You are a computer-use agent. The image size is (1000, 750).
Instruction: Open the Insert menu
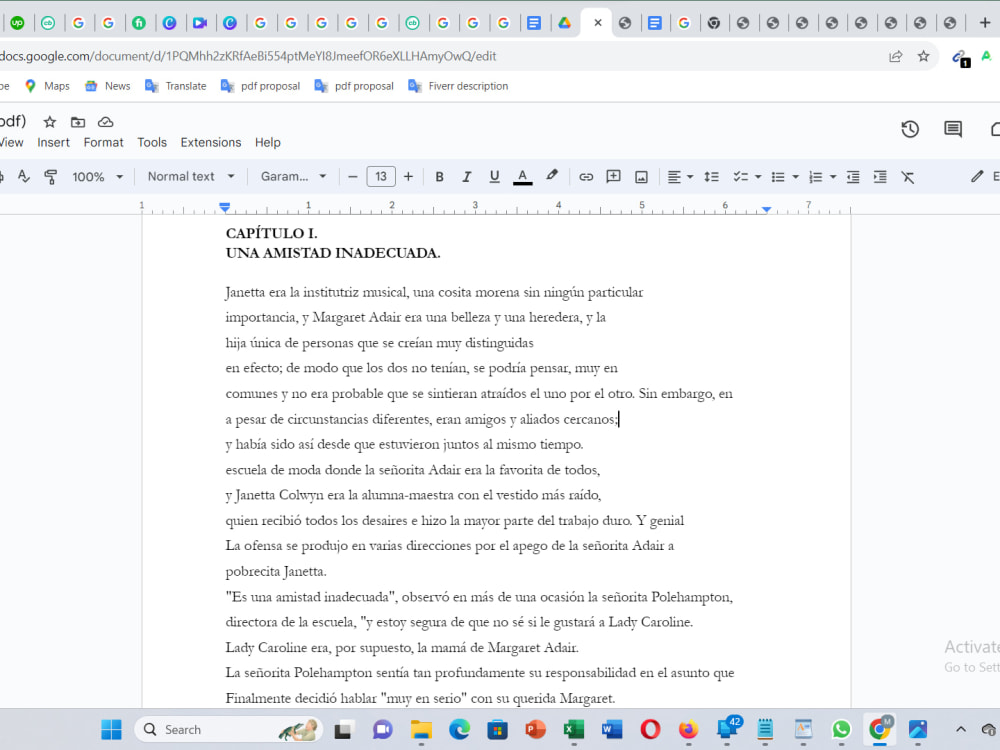(x=53, y=142)
